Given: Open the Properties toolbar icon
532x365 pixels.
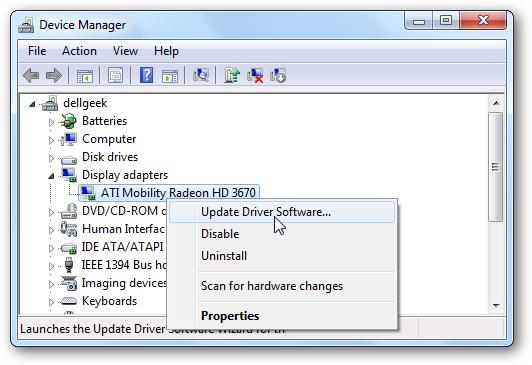Looking at the screenshot, I should pos(115,75).
